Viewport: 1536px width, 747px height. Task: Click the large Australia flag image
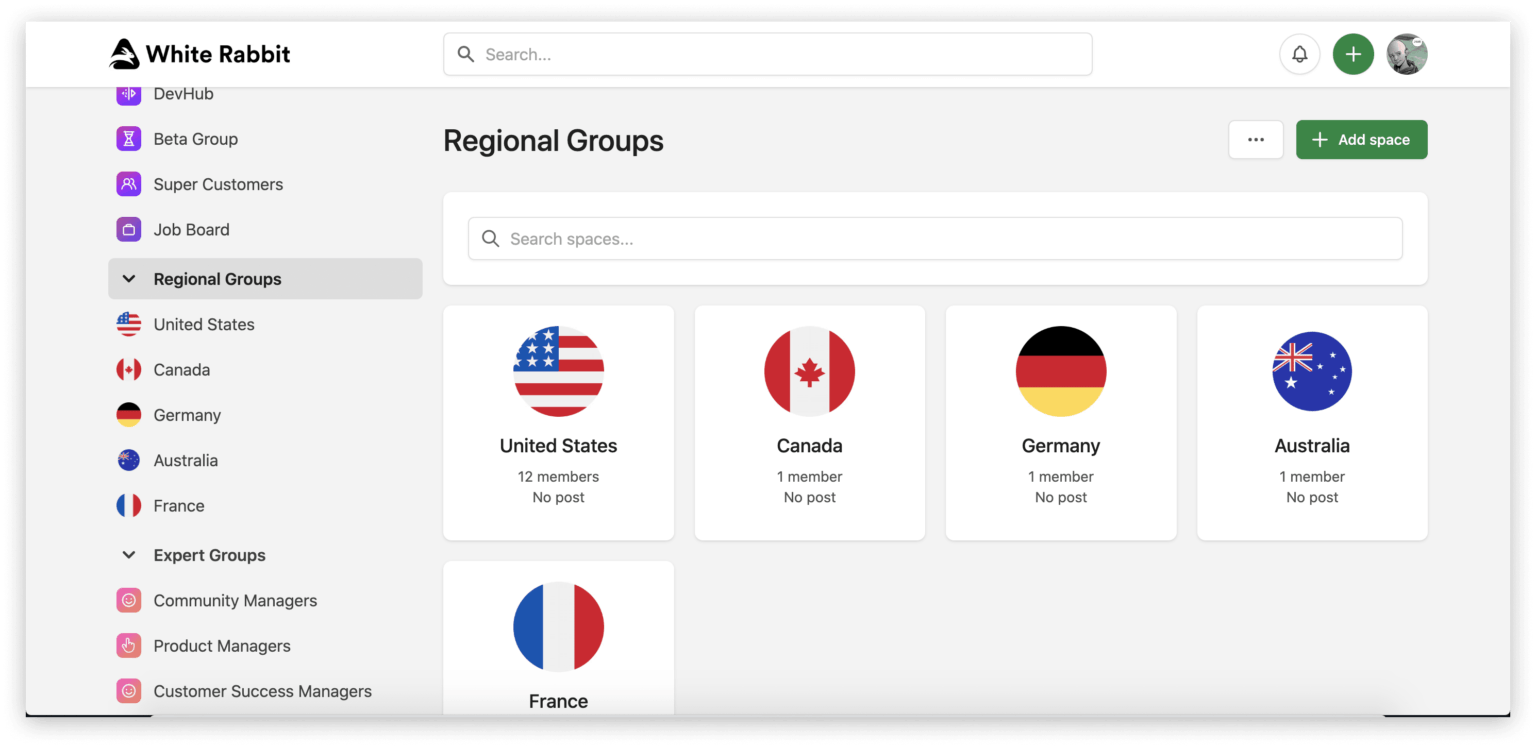(x=1312, y=371)
